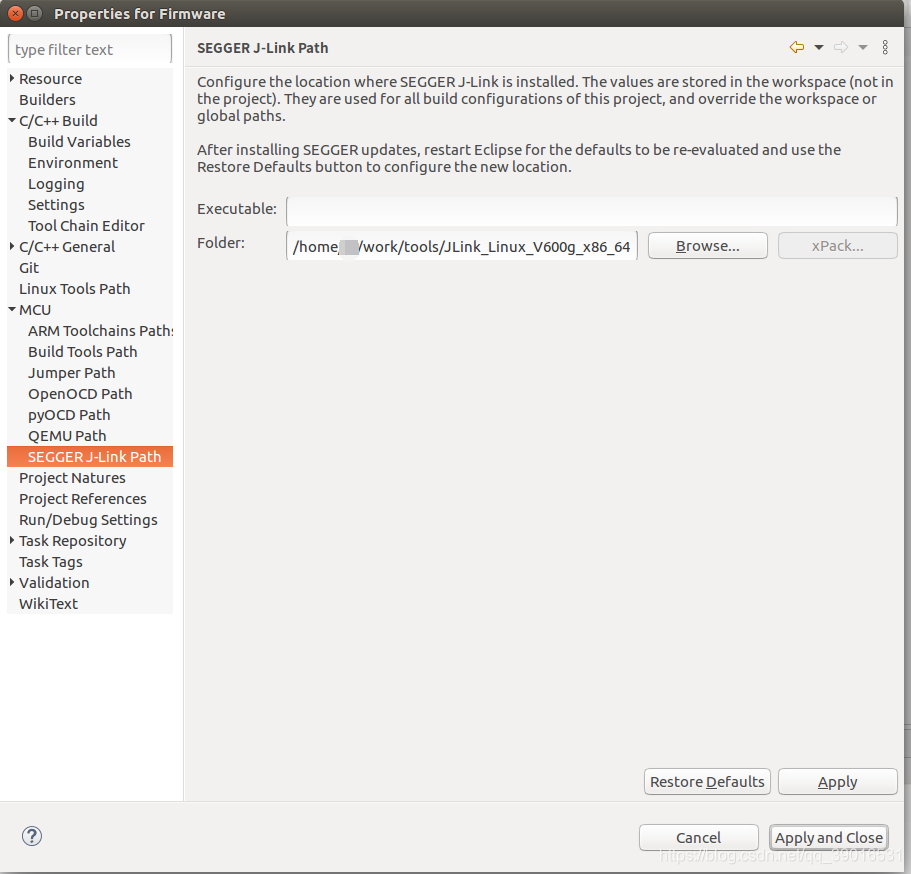Image resolution: width=911 pixels, height=874 pixels.
Task: Open the Logging settings page
Action: coord(56,184)
